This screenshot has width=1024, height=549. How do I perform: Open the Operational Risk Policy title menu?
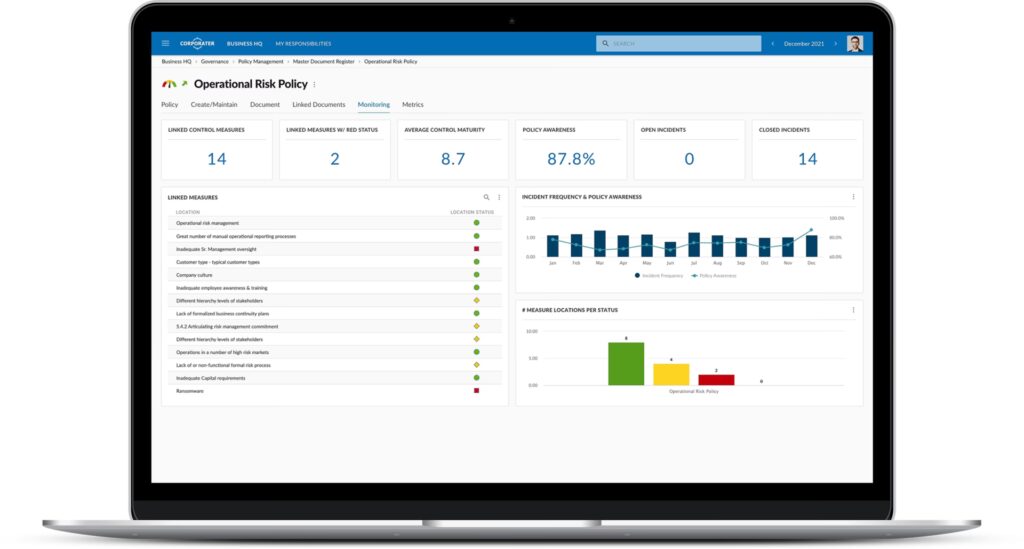pos(314,85)
